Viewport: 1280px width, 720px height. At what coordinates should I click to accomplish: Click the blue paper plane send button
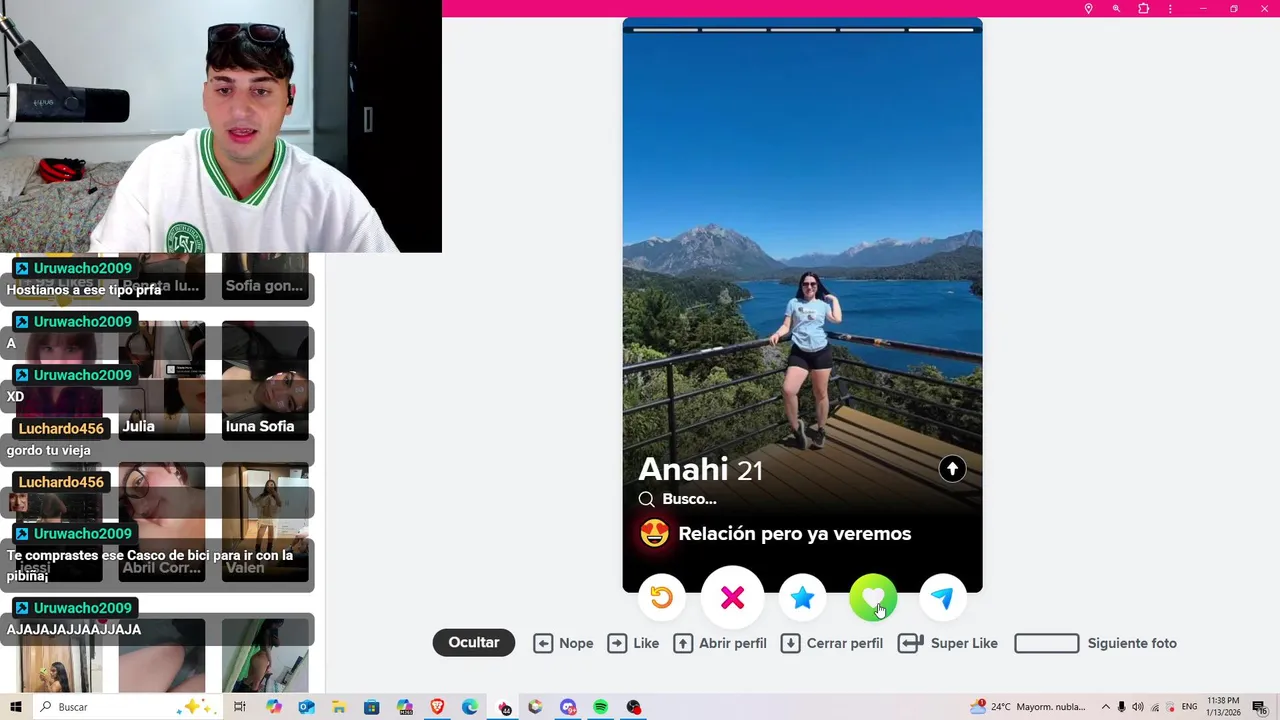tap(942, 598)
